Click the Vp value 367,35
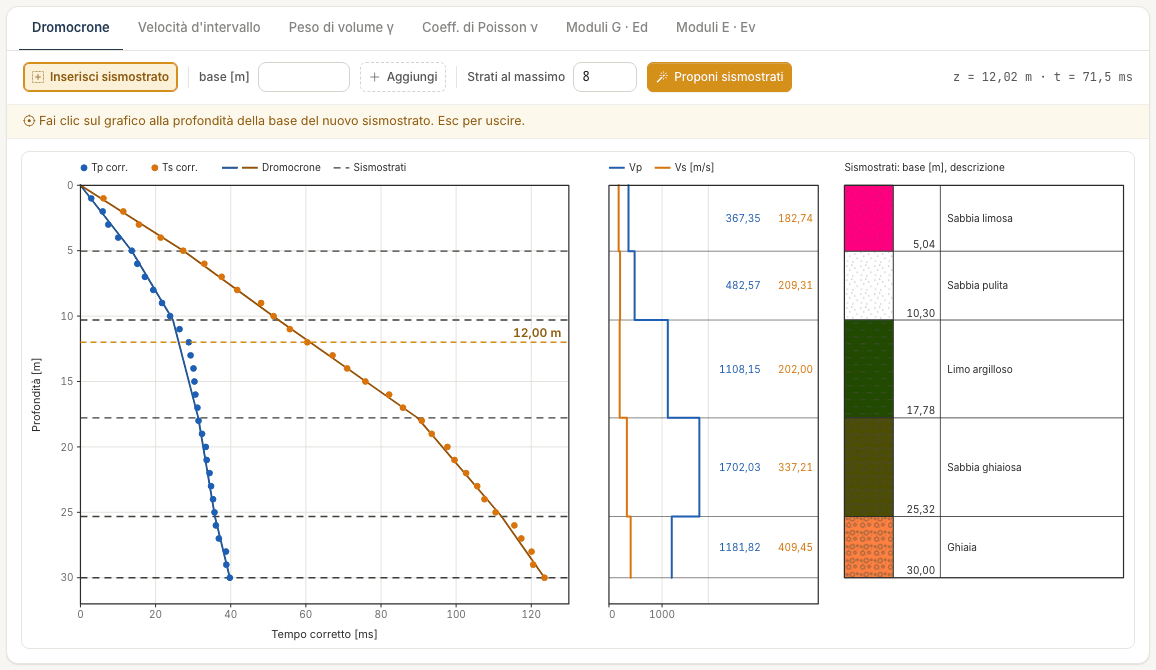1156x670 pixels. pyautogui.click(x=742, y=218)
